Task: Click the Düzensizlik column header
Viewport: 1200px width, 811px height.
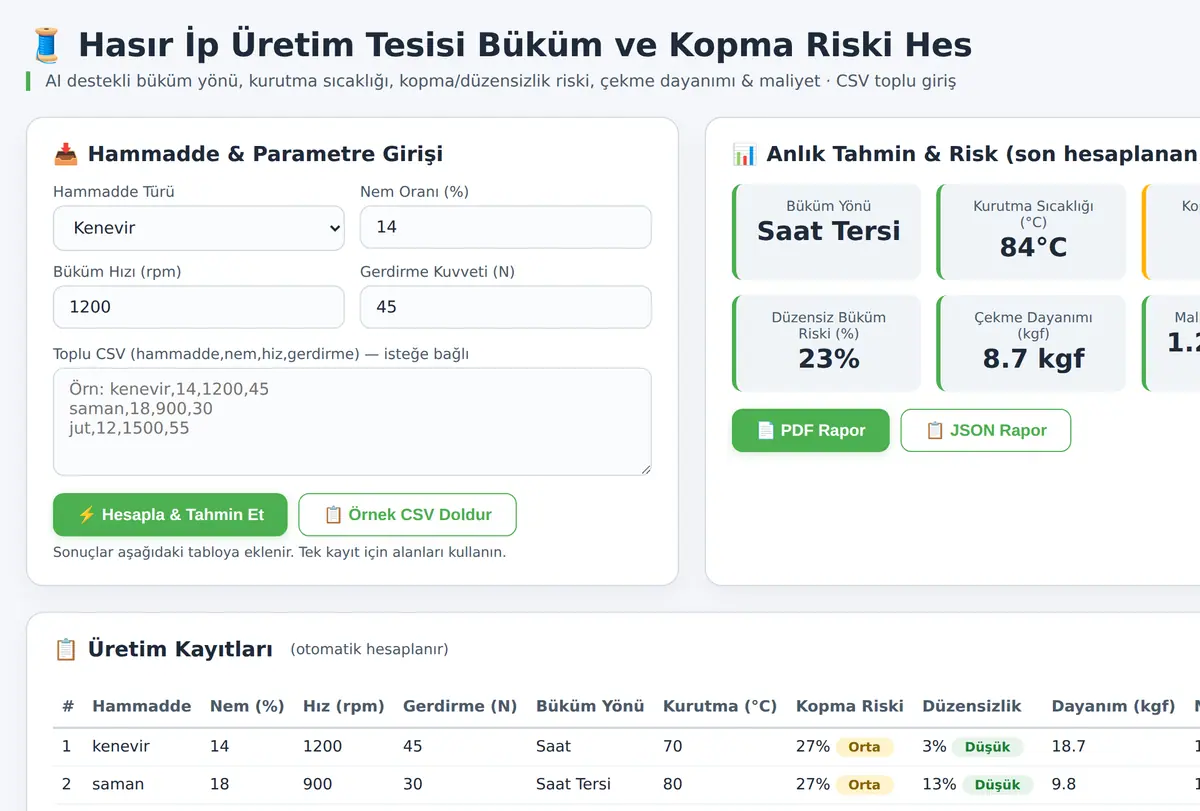Action: pos(972,706)
